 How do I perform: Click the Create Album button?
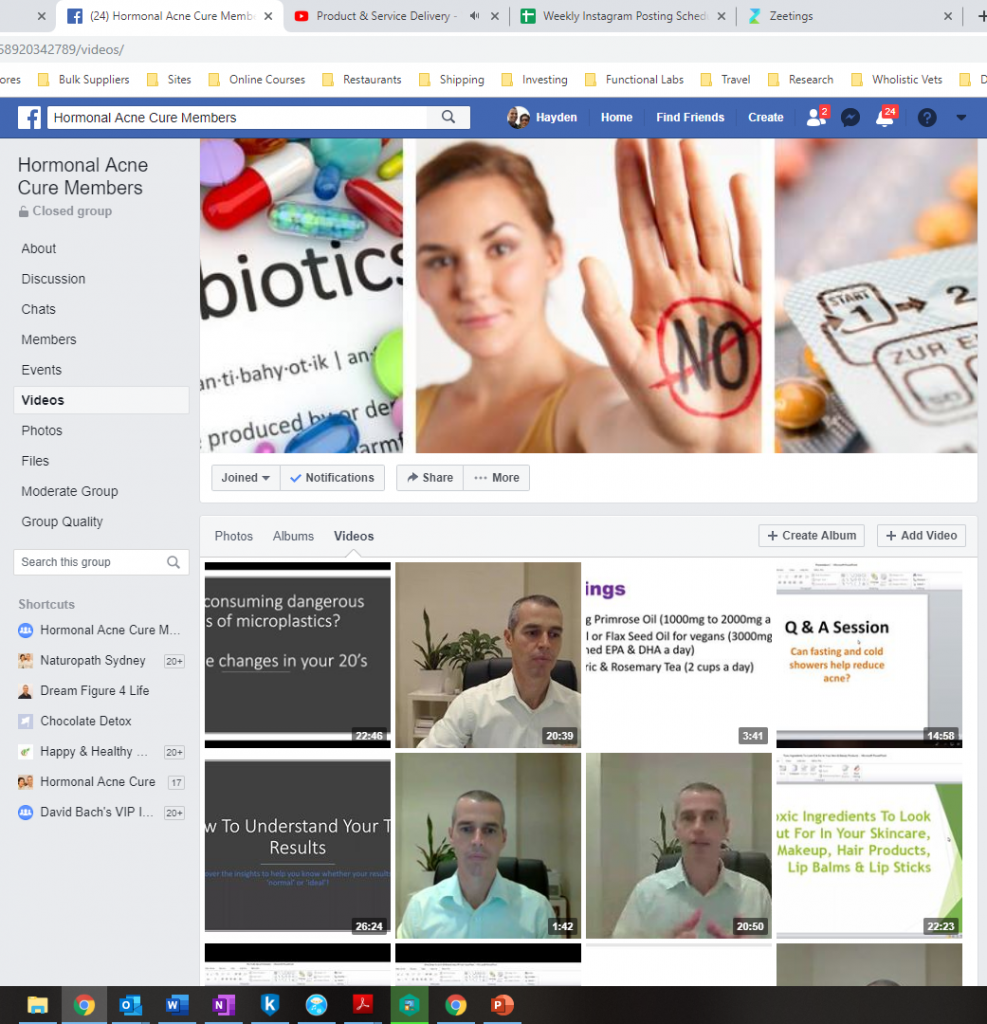point(812,536)
